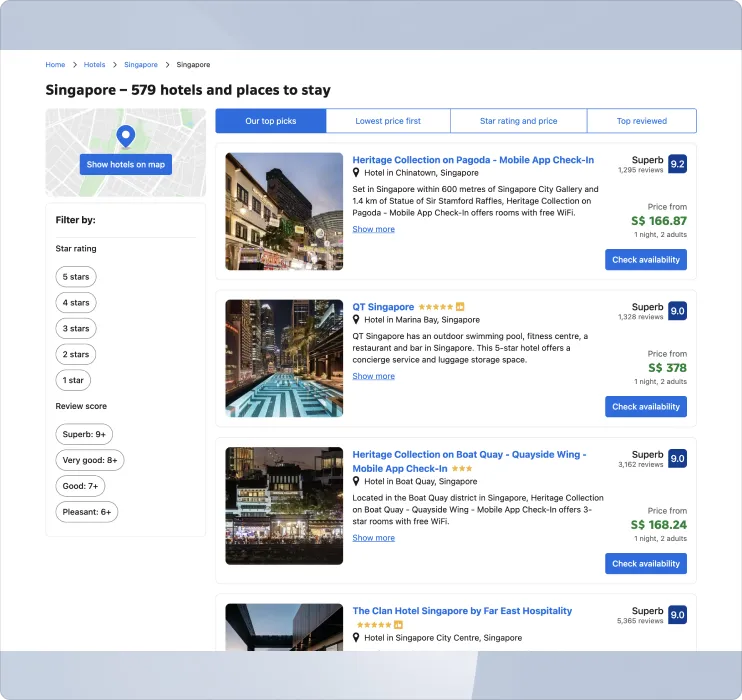742x700 pixels.
Task: Click the three-star rating of Heritage Collection on Boat Quay
Action: (x=462, y=469)
